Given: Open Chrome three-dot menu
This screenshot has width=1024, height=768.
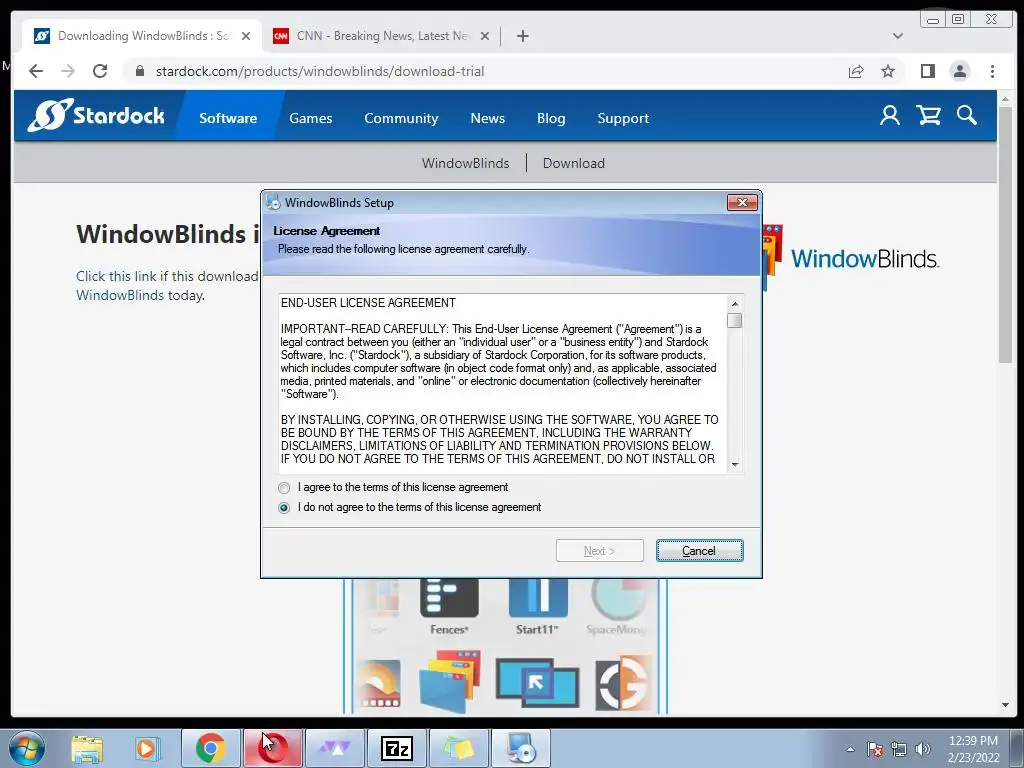Looking at the screenshot, I should pyautogui.click(x=992, y=71).
